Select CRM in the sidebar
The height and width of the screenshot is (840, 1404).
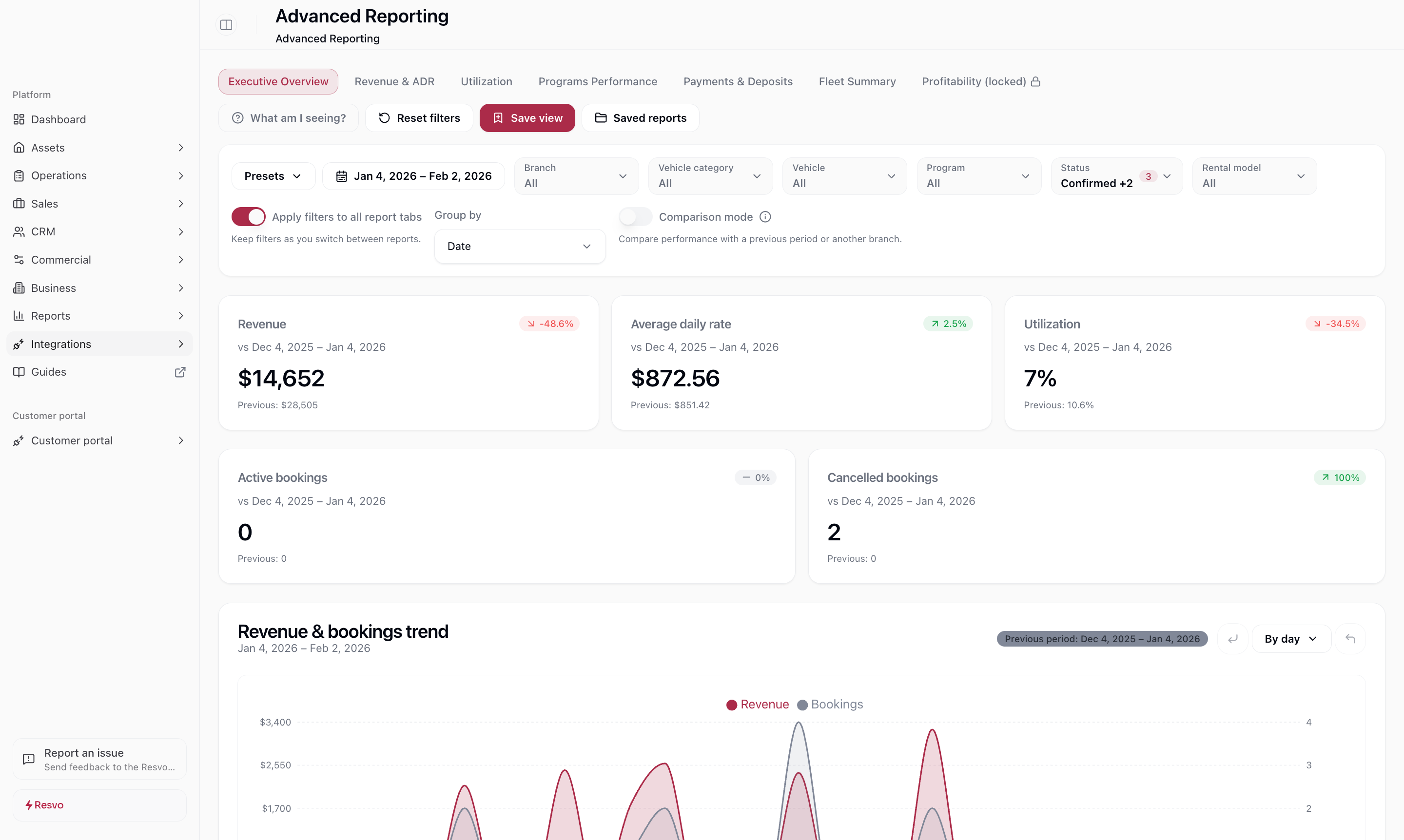click(x=42, y=231)
